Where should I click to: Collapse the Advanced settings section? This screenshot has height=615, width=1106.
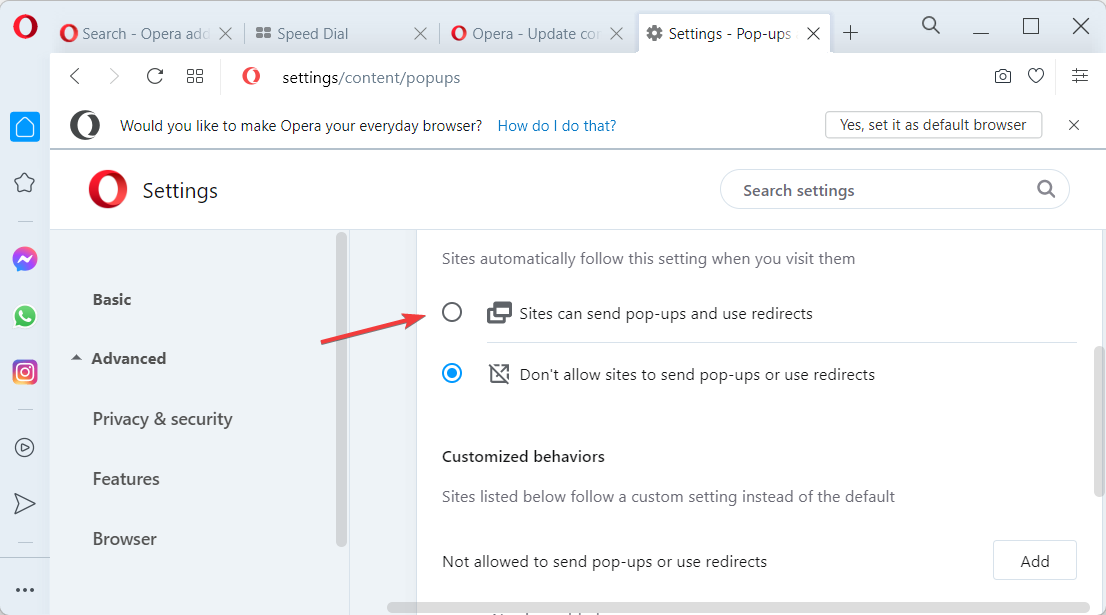[x=119, y=358]
